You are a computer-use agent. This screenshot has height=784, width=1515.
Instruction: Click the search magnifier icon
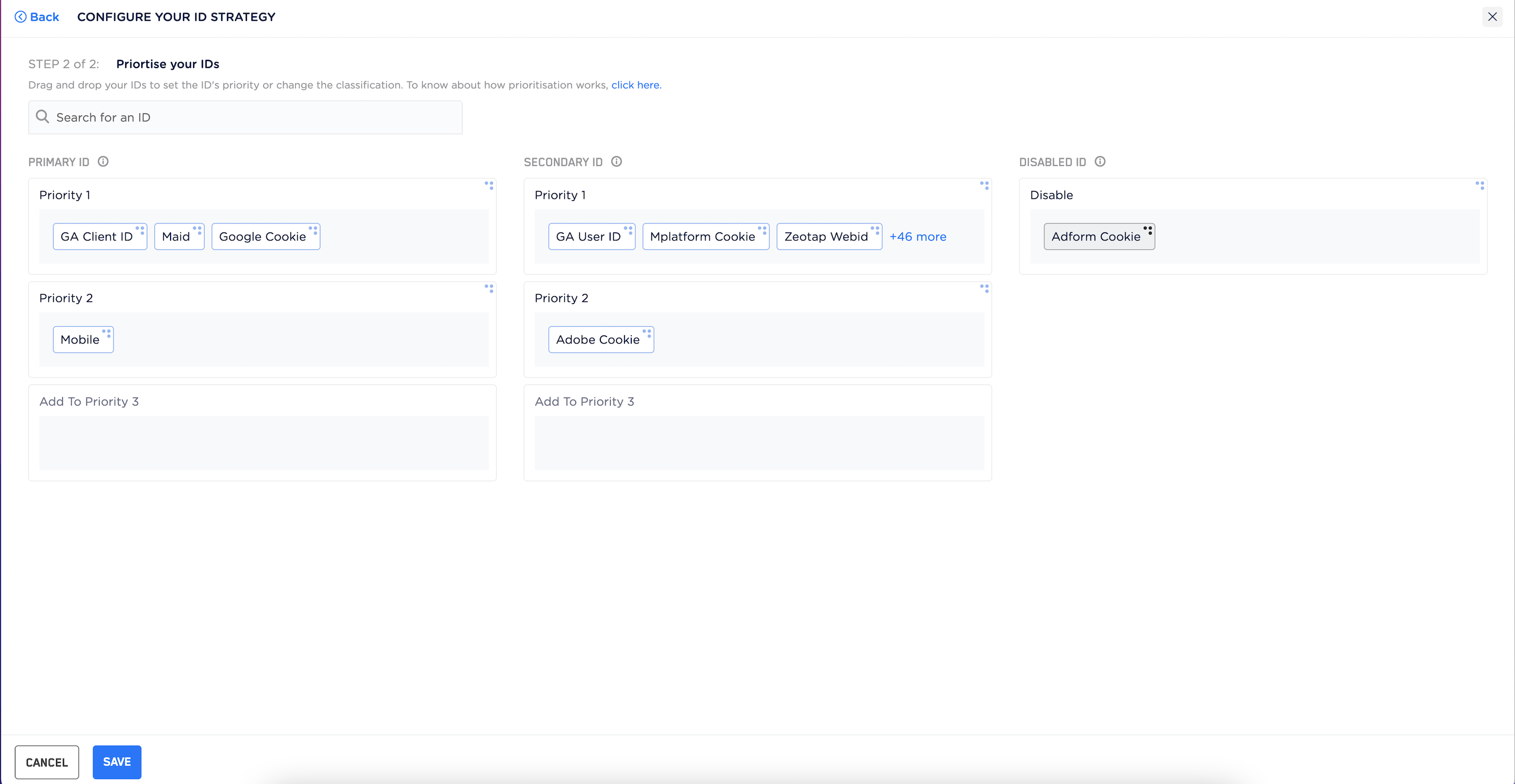coord(42,117)
